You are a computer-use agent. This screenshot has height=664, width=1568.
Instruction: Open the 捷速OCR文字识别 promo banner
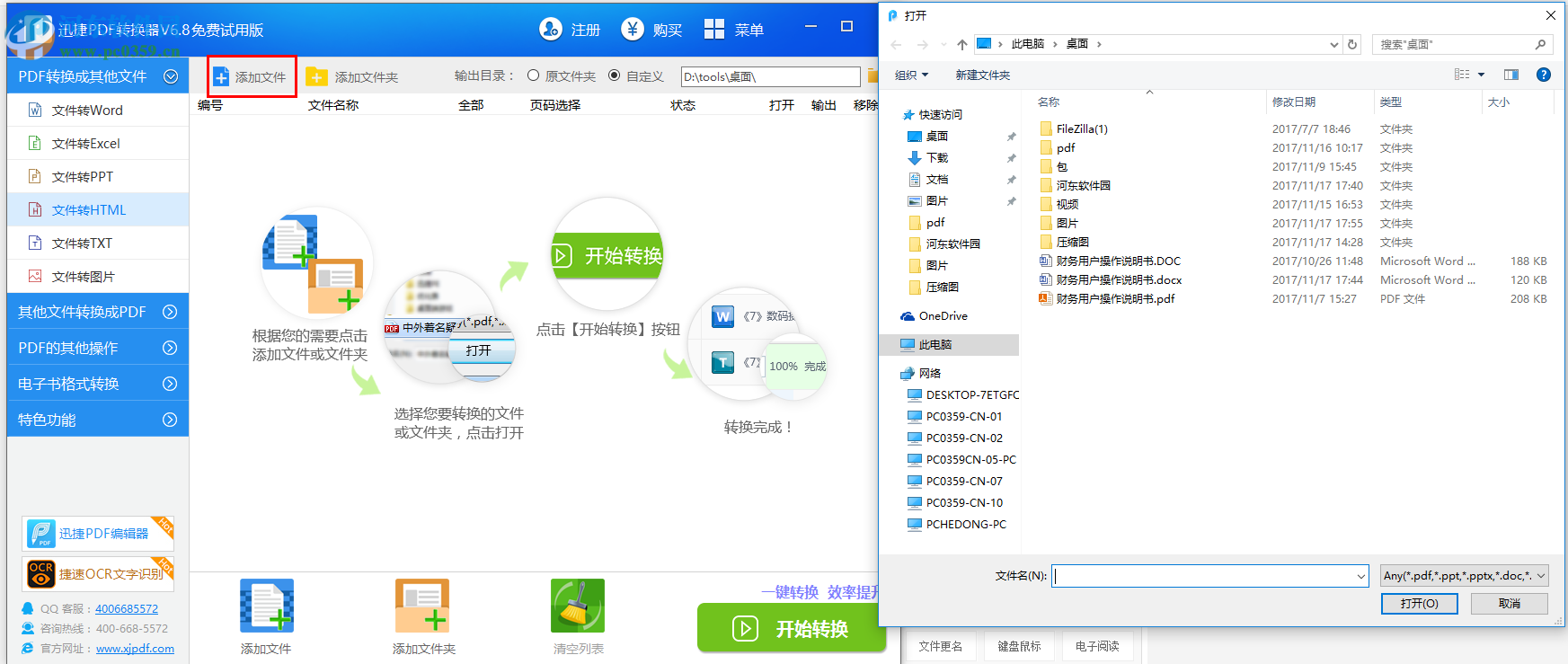98,573
